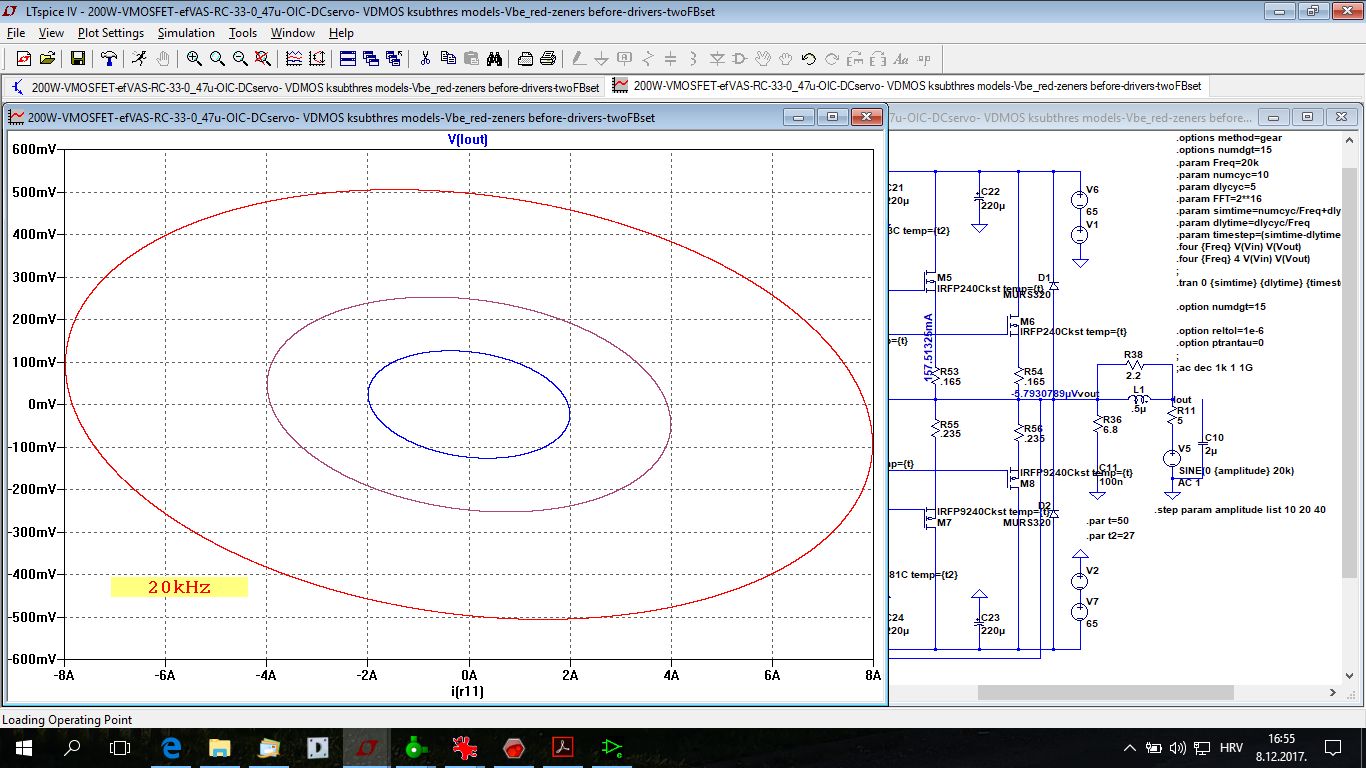Viewport: 1366px width, 768px height.
Task: Click the Place Resistor icon
Action: pyautogui.click(x=647, y=58)
